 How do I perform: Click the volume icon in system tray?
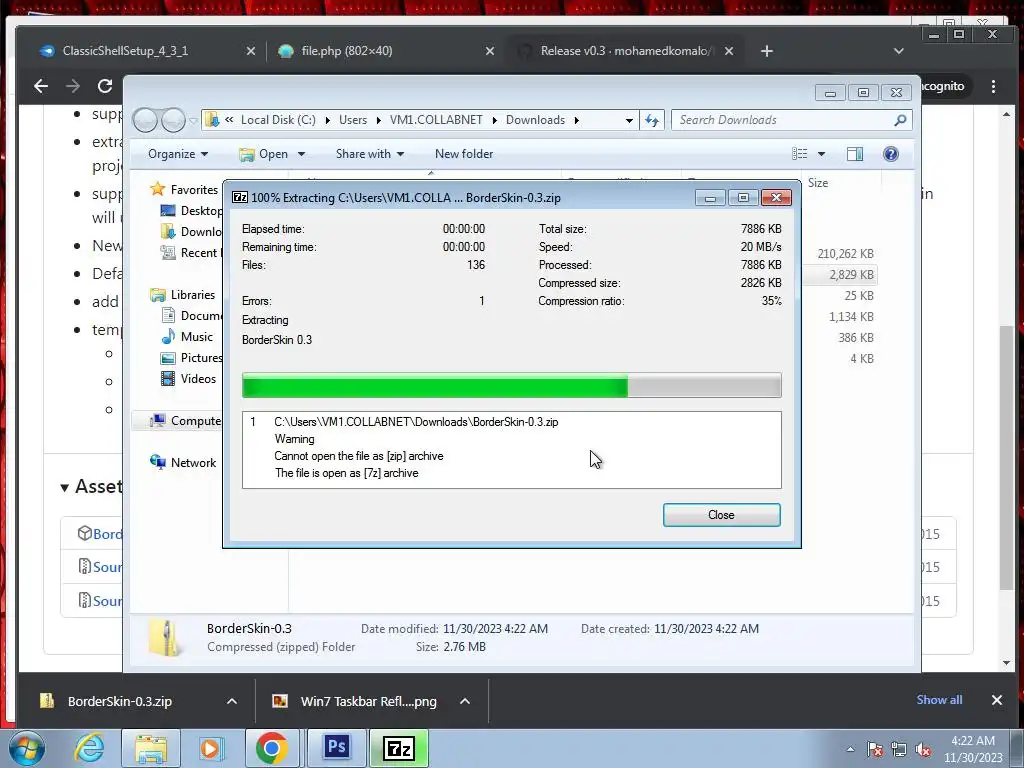923,749
